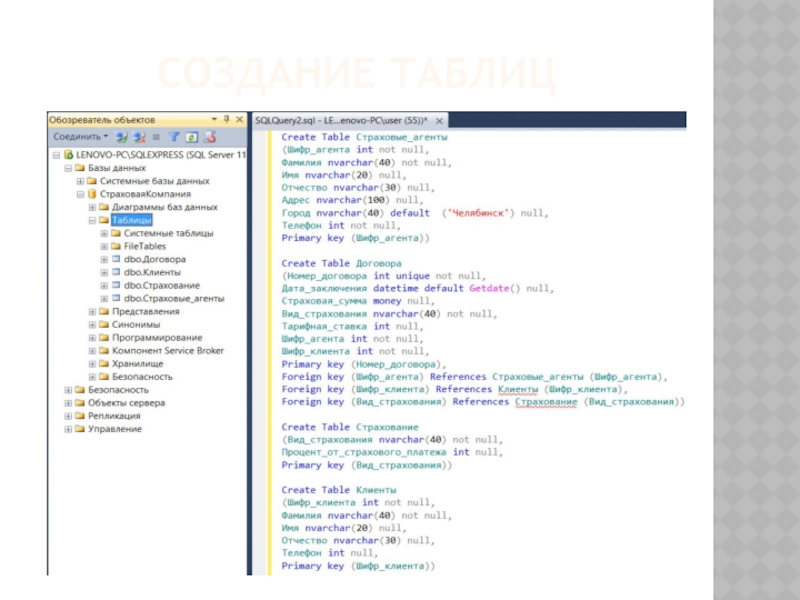Click the Refresh icon in Object Explorer
The height and width of the screenshot is (600, 800).
[x=189, y=136]
